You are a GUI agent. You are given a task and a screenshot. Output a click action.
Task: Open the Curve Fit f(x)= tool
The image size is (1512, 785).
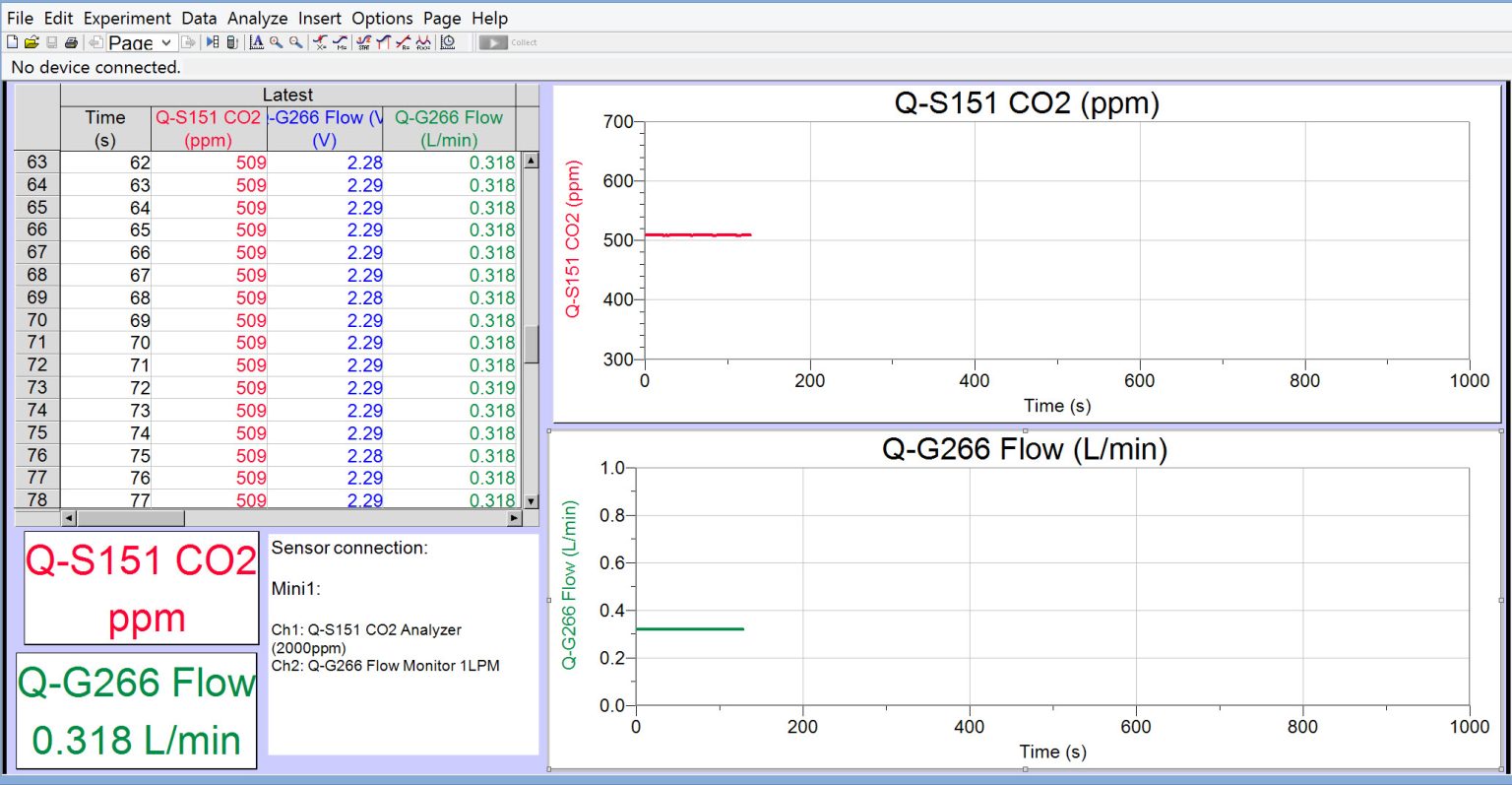[x=423, y=42]
